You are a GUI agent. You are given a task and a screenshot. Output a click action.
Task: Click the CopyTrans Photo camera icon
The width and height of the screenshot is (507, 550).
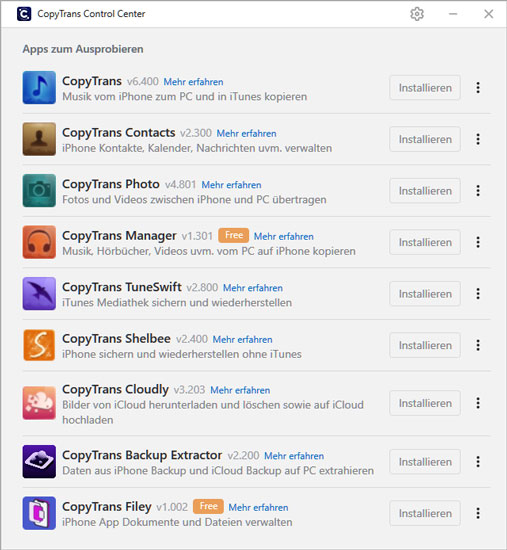click(39, 191)
